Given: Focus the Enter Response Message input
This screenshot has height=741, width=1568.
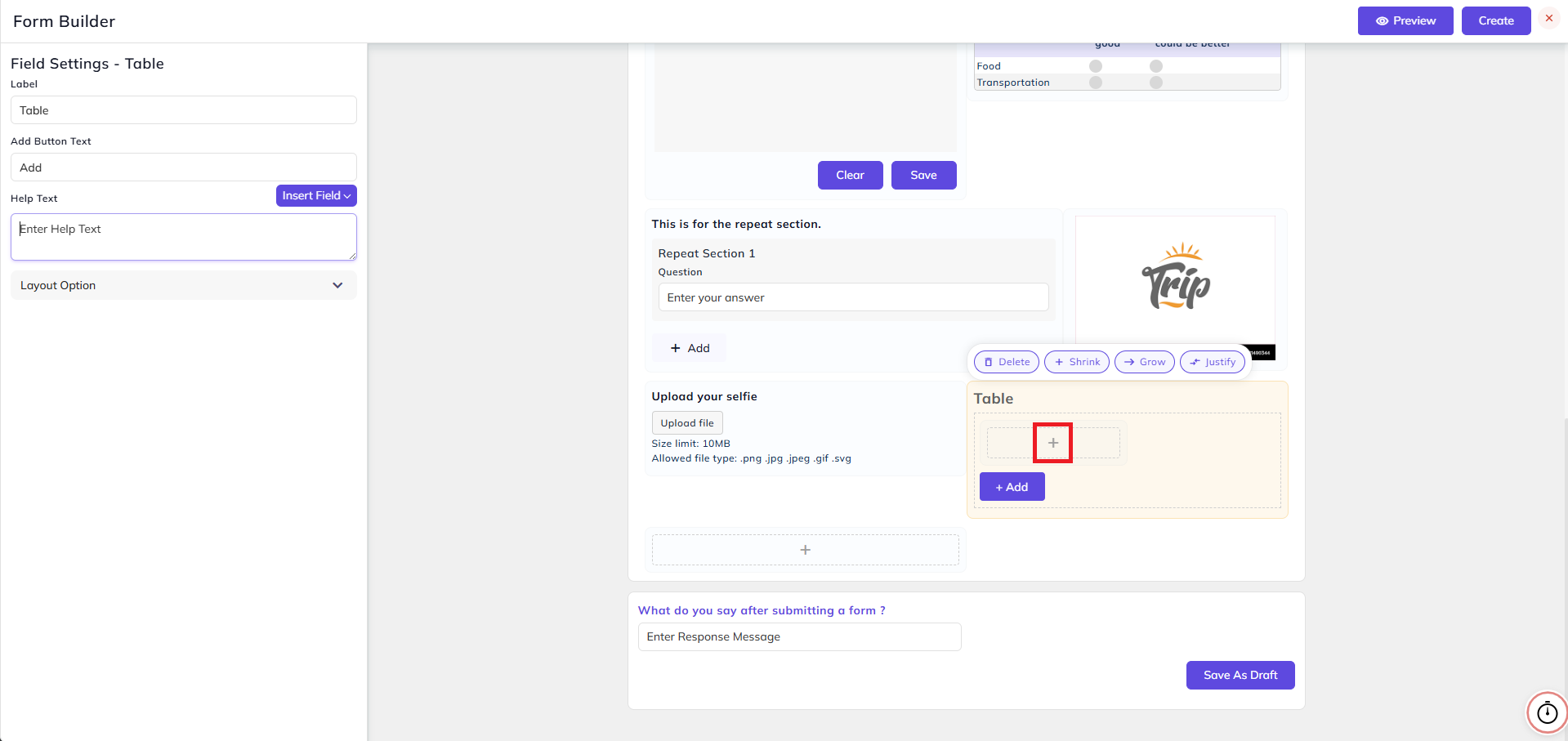Looking at the screenshot, I should point(800,637).
